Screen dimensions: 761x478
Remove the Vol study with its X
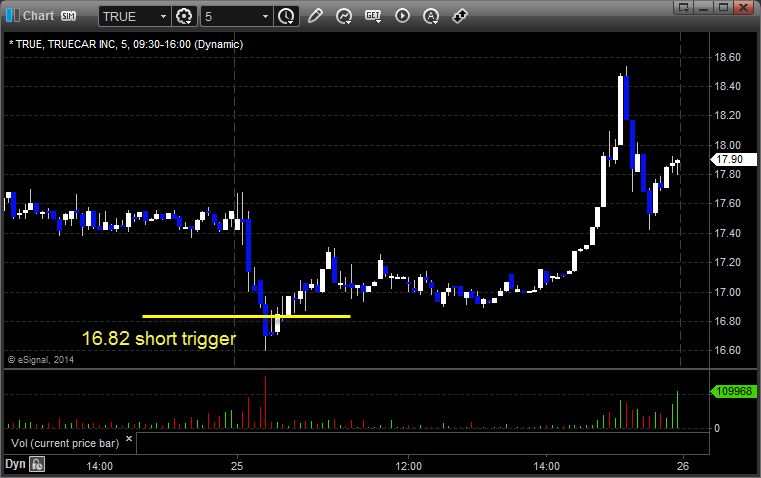pyautogui.click(x=129, y=439)
